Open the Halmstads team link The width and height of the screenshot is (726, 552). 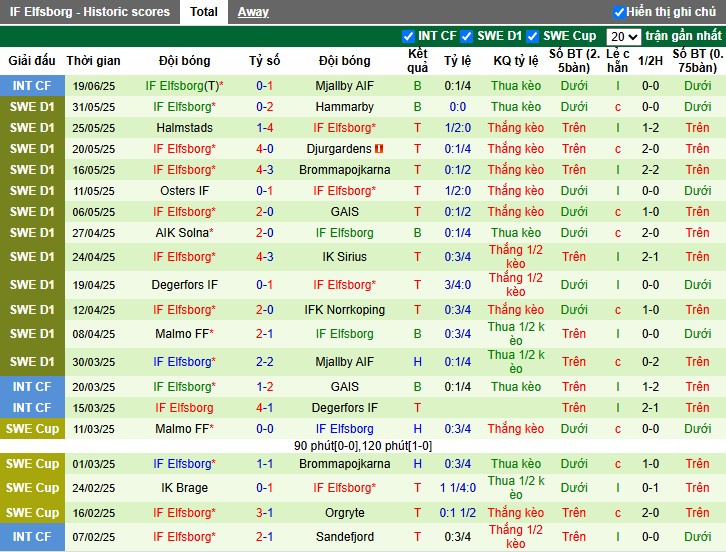point(184,128)
